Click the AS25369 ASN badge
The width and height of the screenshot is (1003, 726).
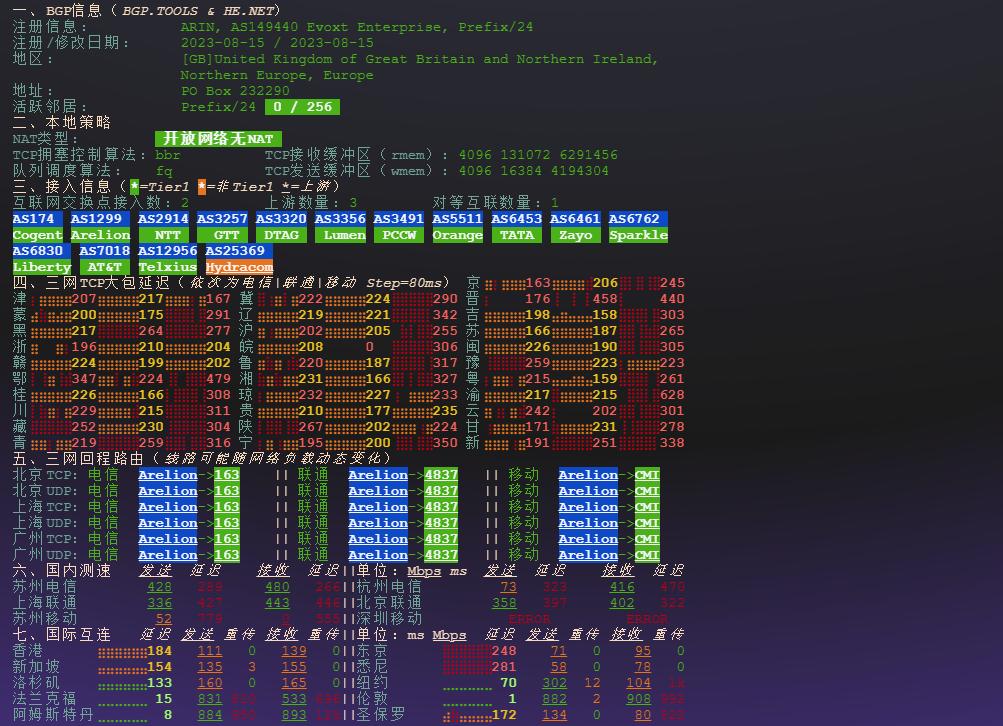239,251
